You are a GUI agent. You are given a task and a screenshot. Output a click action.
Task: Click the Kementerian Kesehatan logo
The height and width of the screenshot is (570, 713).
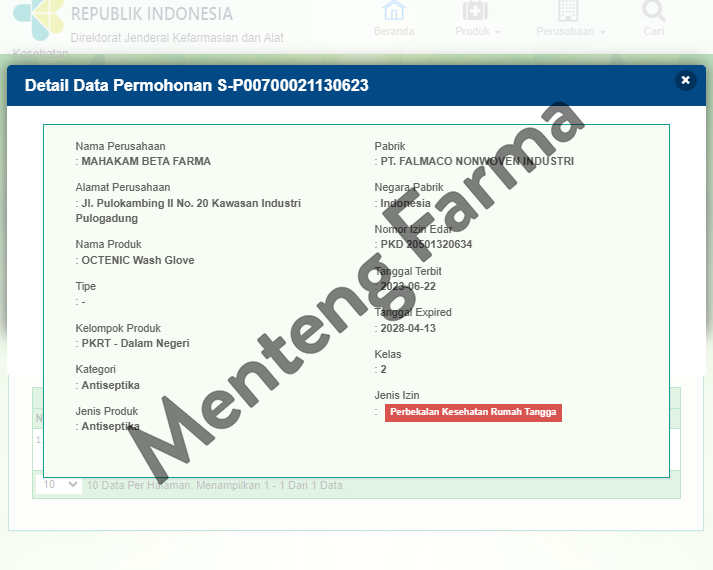[38, 18]
